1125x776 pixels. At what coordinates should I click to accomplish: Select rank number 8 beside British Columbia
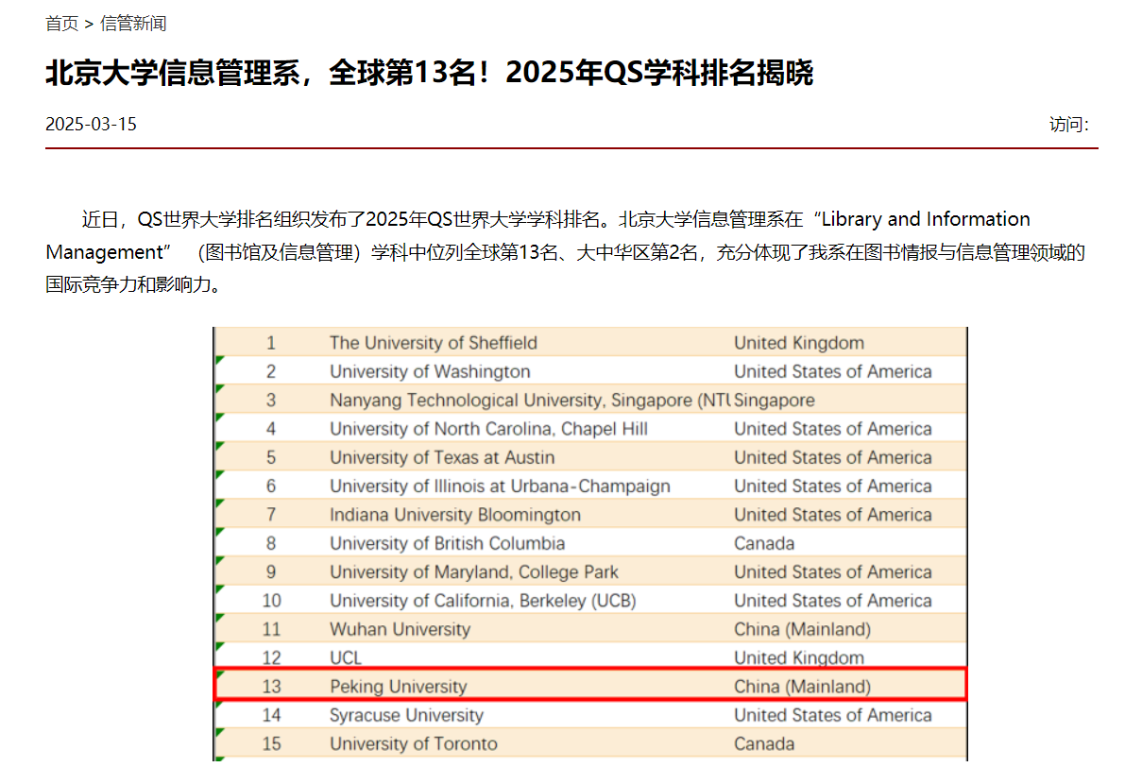271,544
